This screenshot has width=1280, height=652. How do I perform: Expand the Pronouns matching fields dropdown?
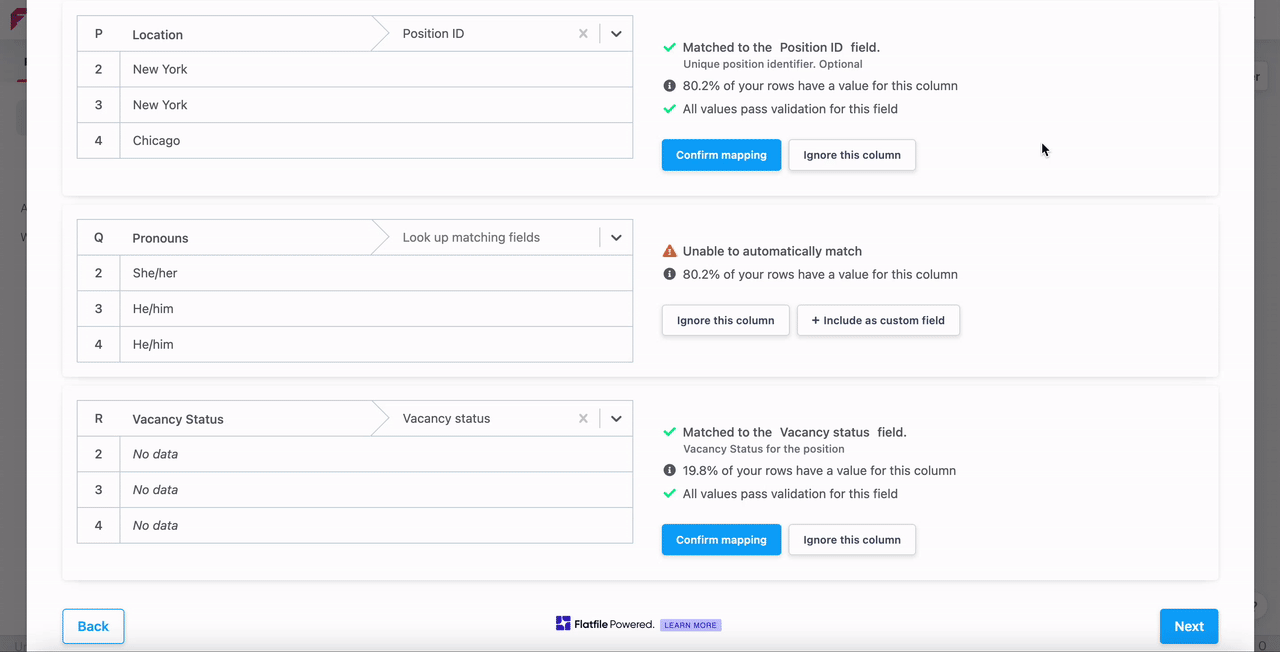[616, 238]
